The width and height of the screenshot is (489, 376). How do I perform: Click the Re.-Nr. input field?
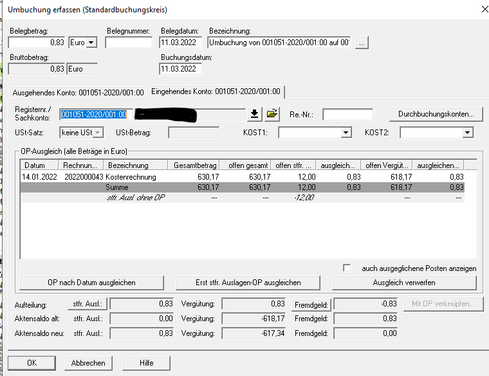(x=348, y=114)
